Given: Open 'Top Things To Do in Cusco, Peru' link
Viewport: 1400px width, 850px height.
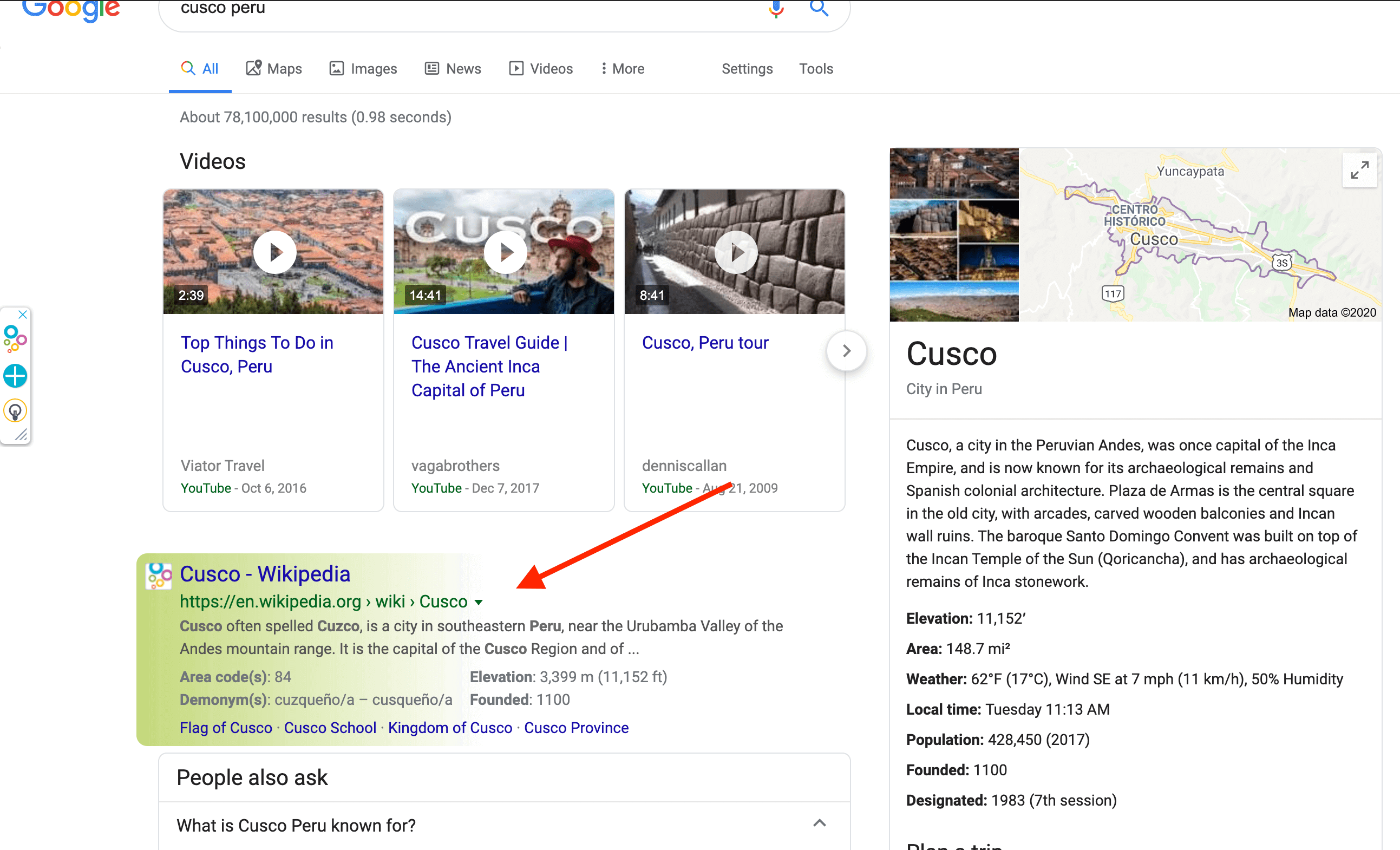Looking at the screenshot, I should pos(257,355).
